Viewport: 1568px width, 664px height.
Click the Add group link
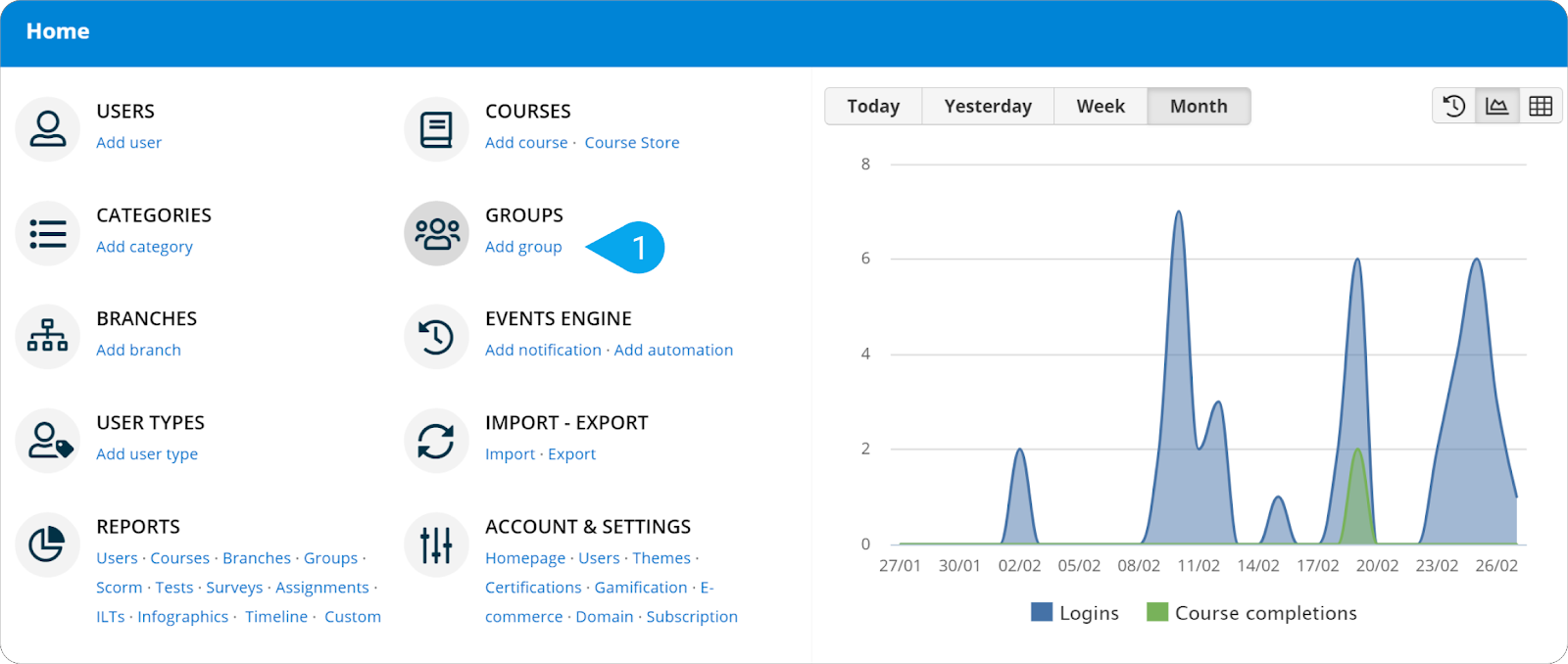click(x=523, y=247)
